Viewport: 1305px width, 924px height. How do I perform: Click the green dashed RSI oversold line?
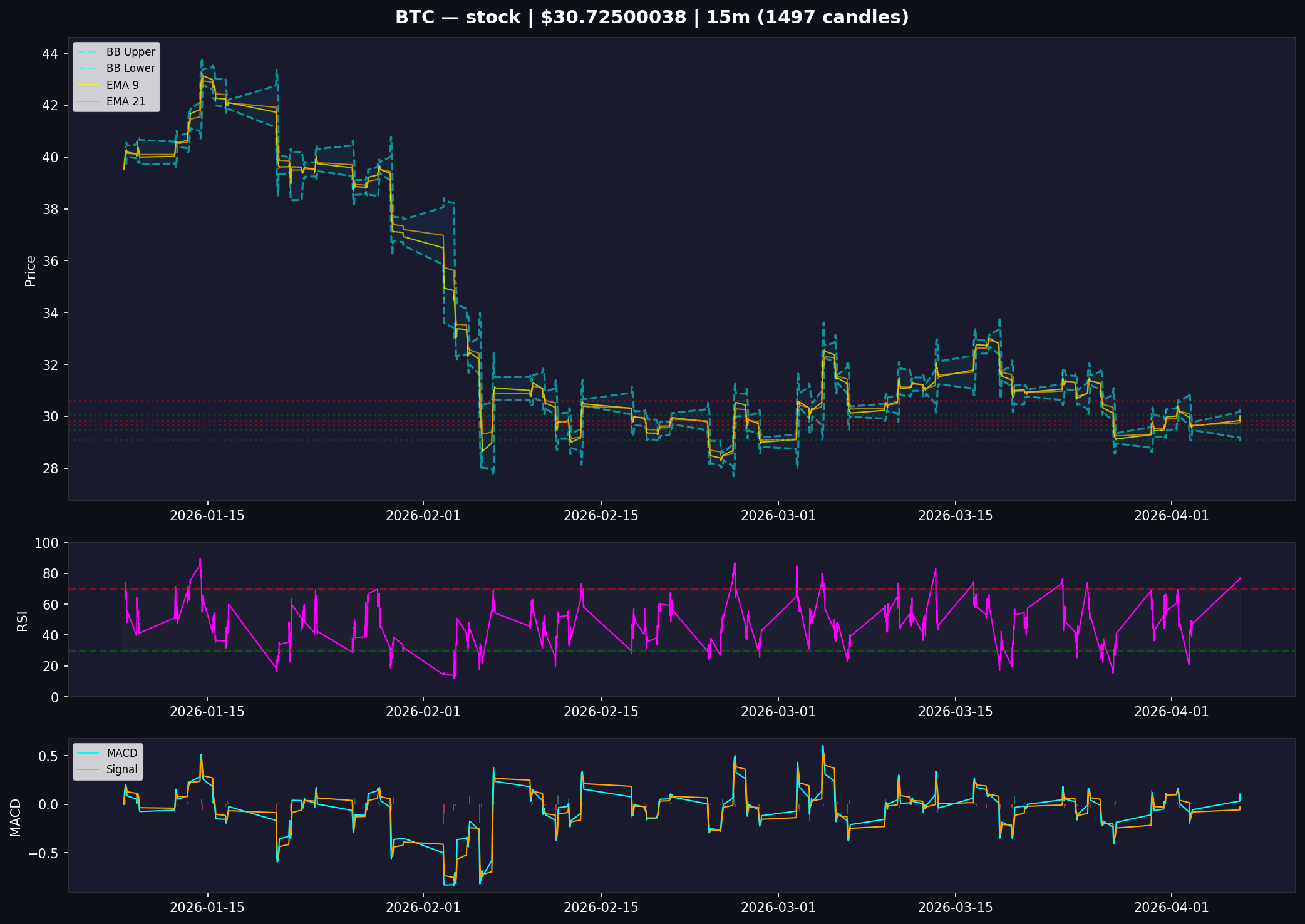[681, 651]
